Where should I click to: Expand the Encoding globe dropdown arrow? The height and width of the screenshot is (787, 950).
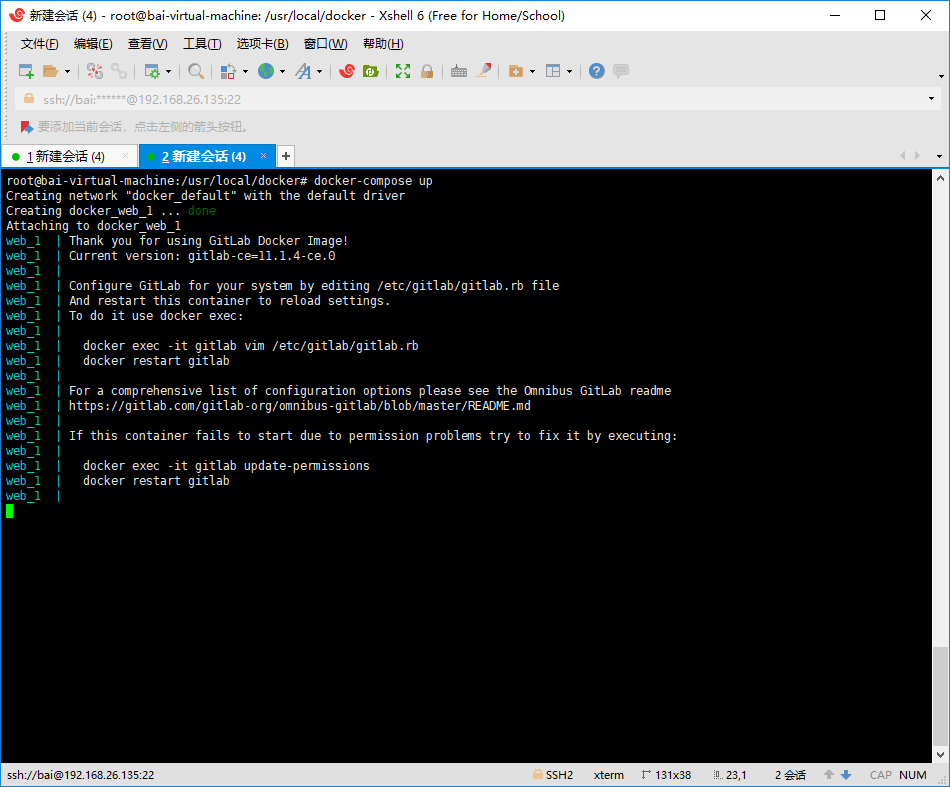pos(282,71)
